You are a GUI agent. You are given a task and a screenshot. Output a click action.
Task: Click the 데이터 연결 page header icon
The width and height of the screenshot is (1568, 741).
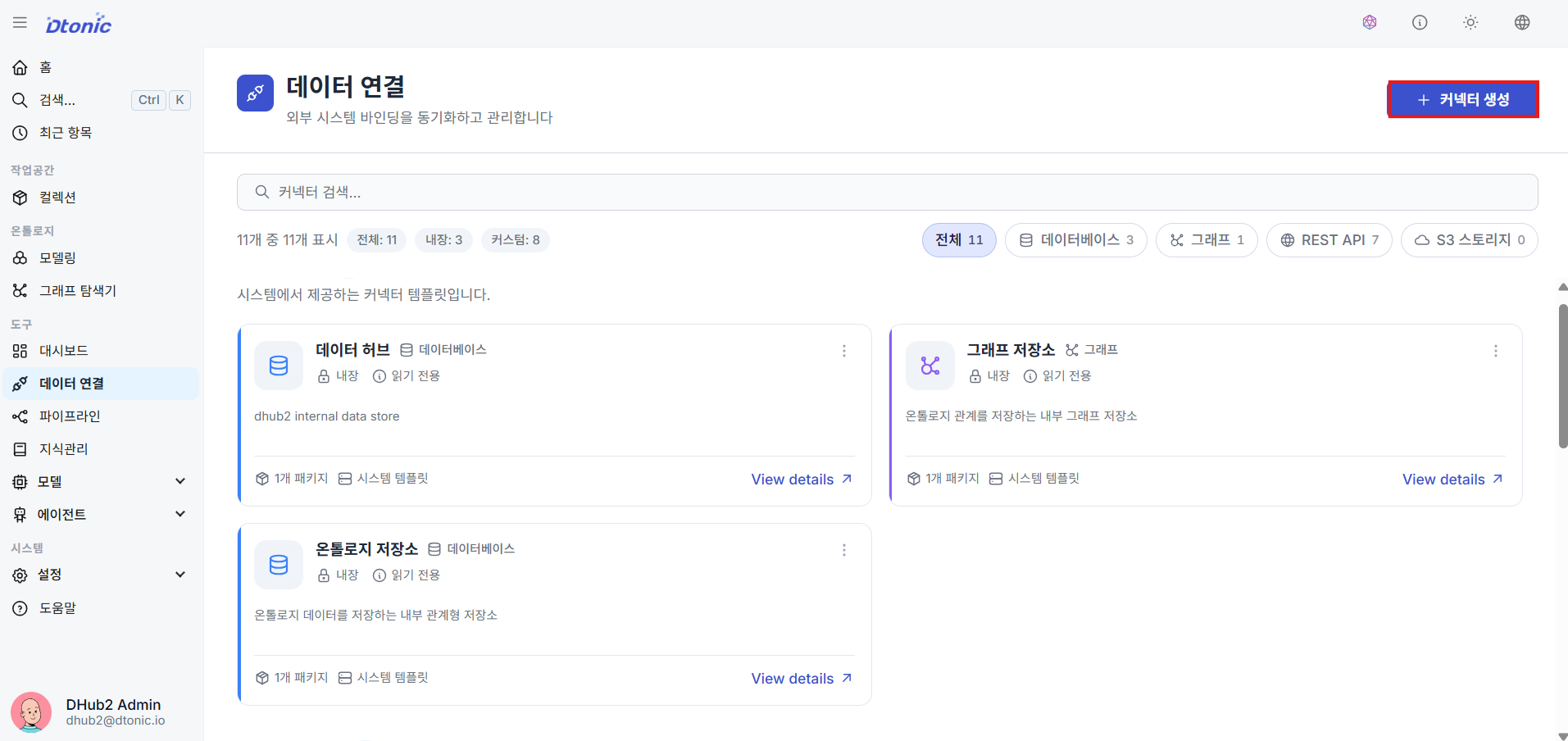(255, 93)
